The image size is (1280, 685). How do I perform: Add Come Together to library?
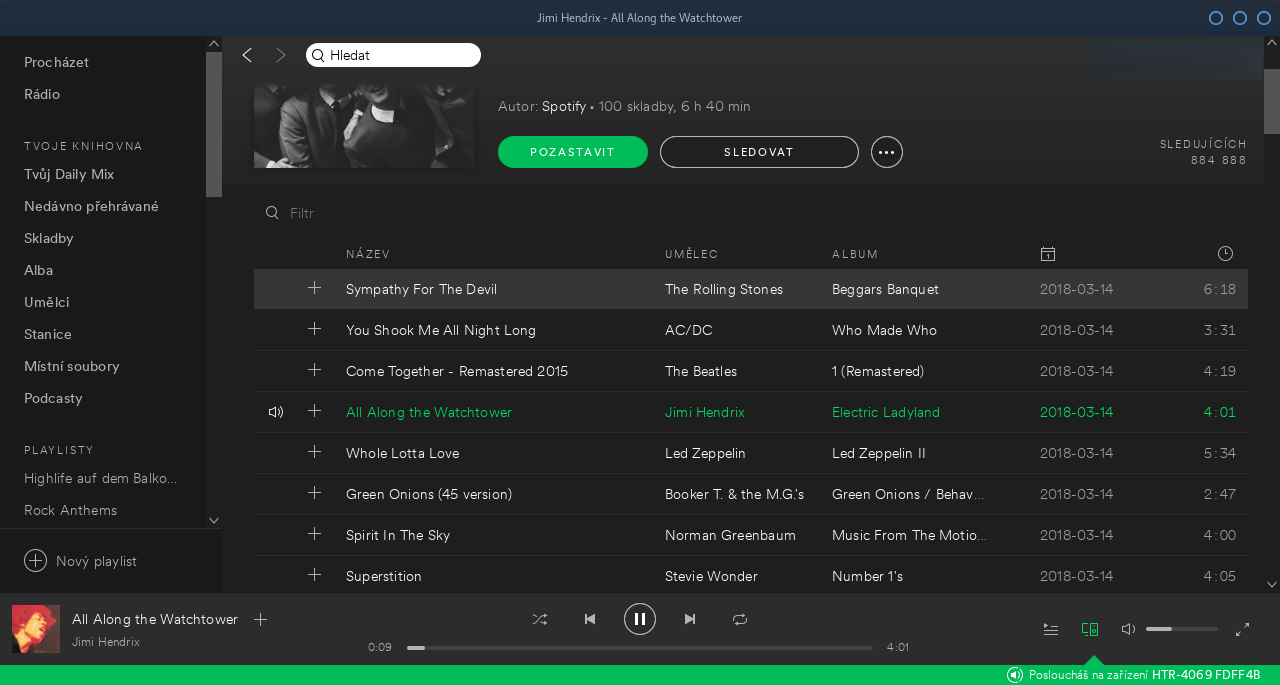315,370
